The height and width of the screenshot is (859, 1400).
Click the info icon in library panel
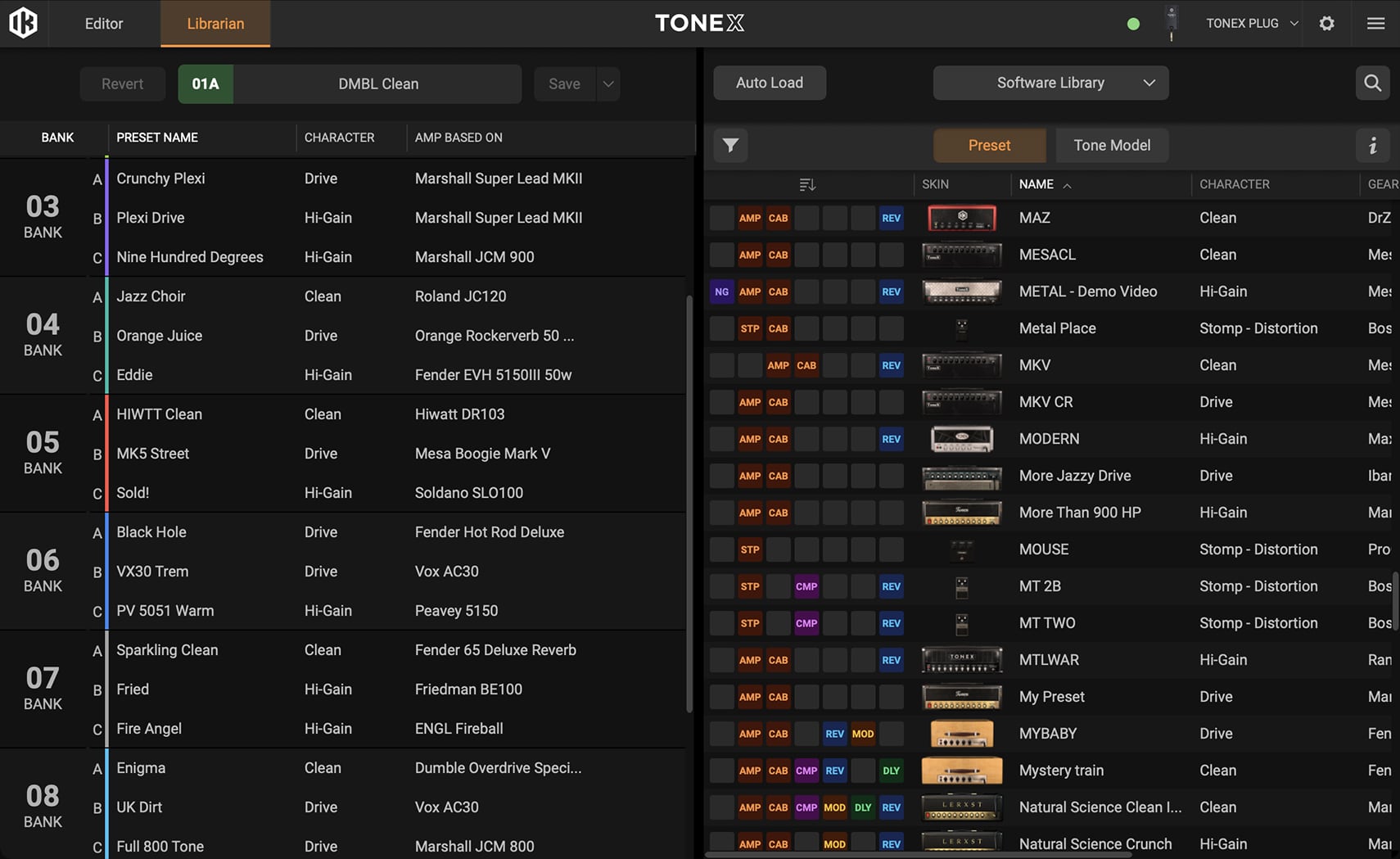tap(1373, 146)
